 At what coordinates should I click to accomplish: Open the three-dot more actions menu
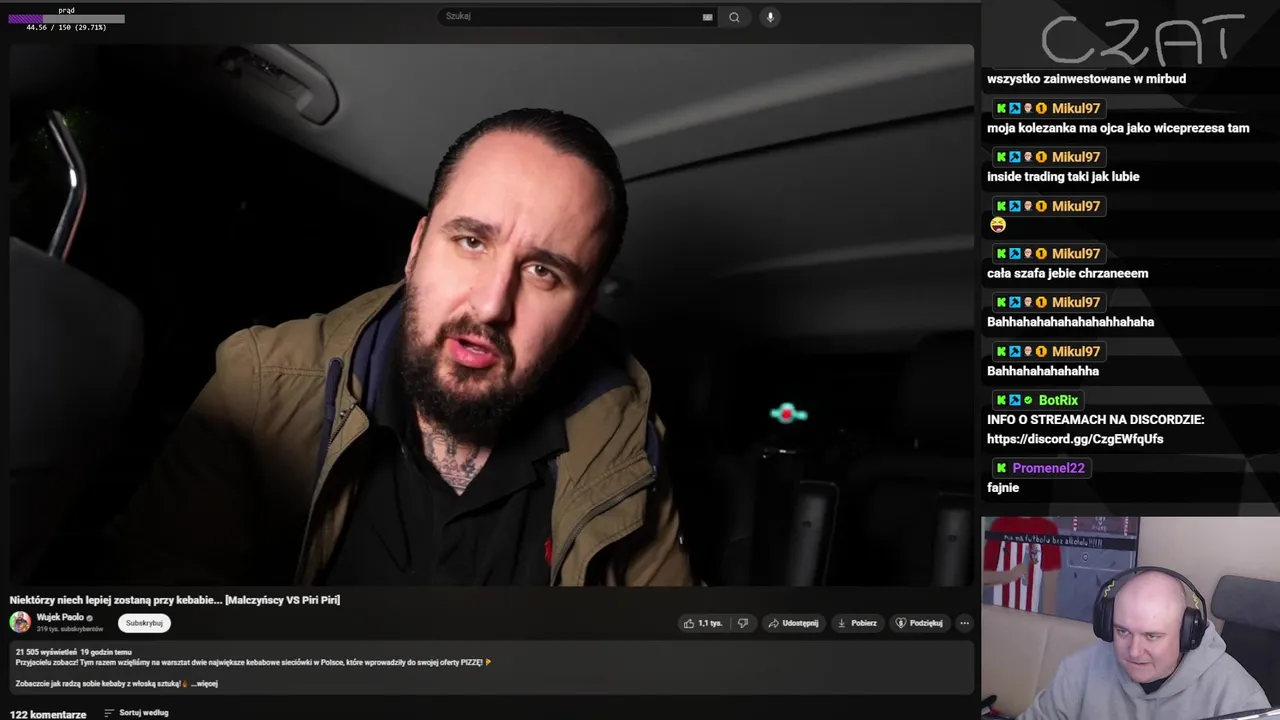(964, 623)
